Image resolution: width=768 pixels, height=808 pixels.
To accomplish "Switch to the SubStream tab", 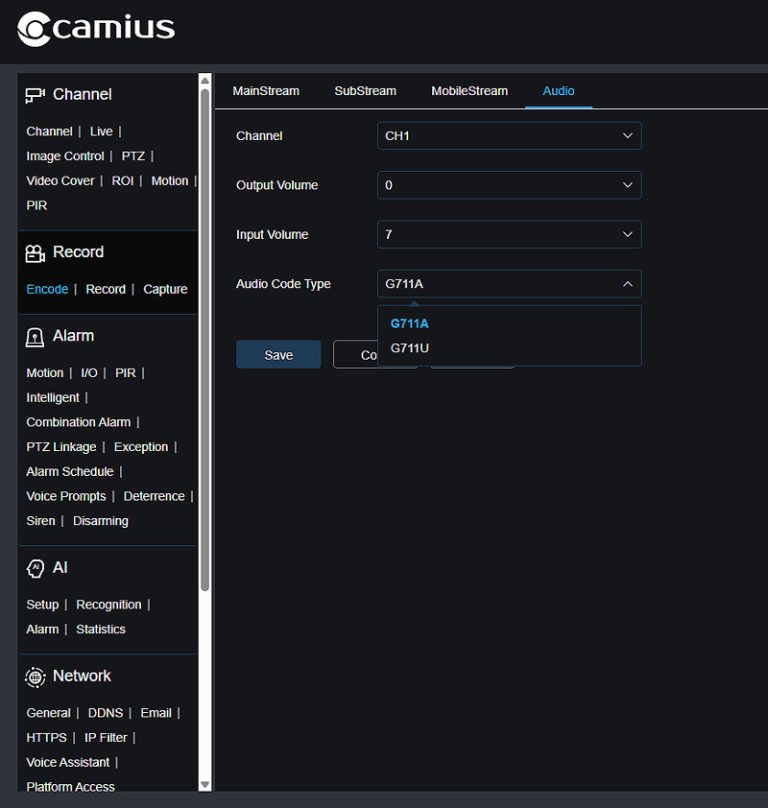I will 365,91.
